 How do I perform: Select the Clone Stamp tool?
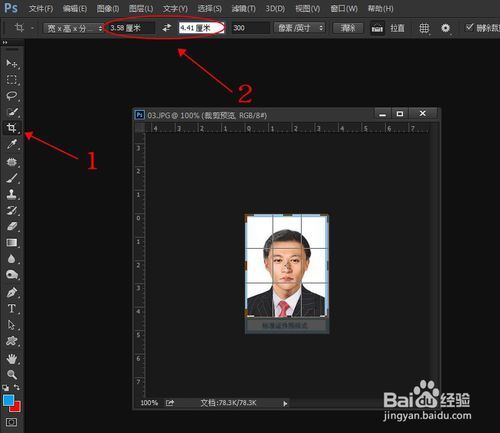point(12,194)
